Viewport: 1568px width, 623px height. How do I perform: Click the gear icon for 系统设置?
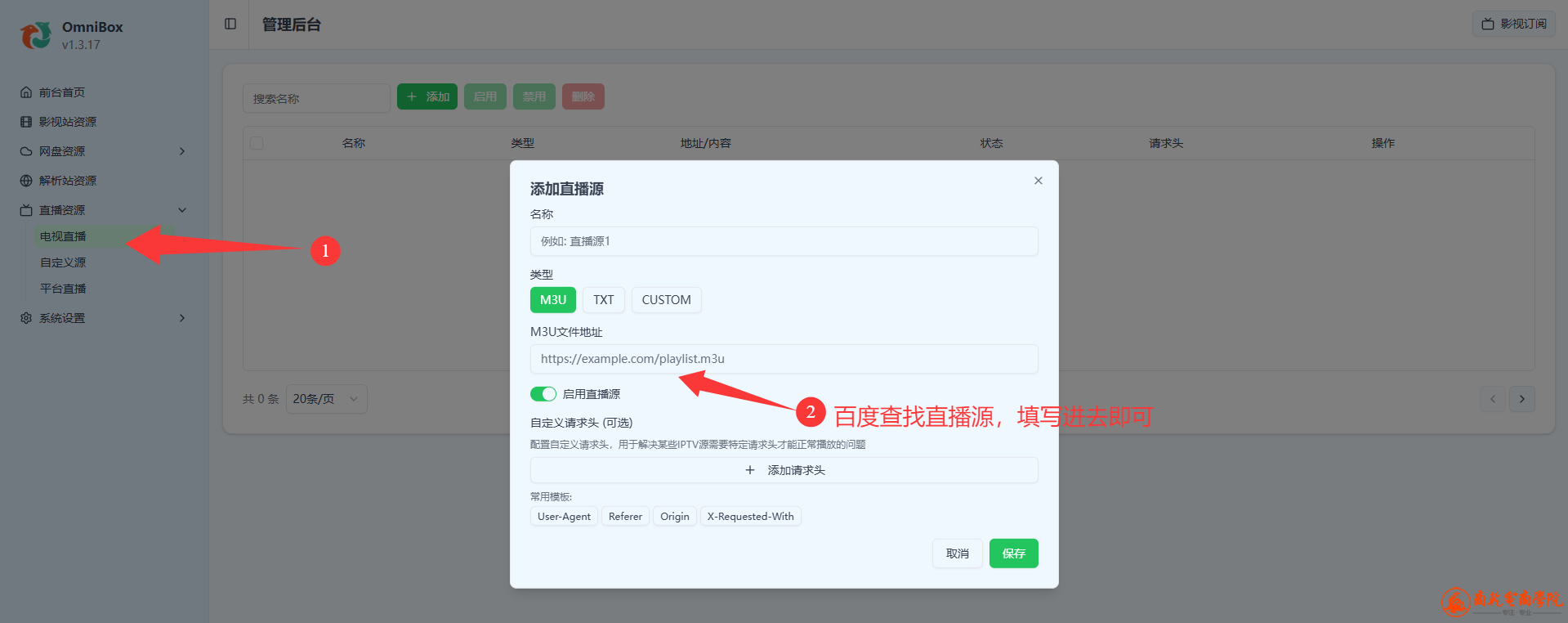coord(26,318)
